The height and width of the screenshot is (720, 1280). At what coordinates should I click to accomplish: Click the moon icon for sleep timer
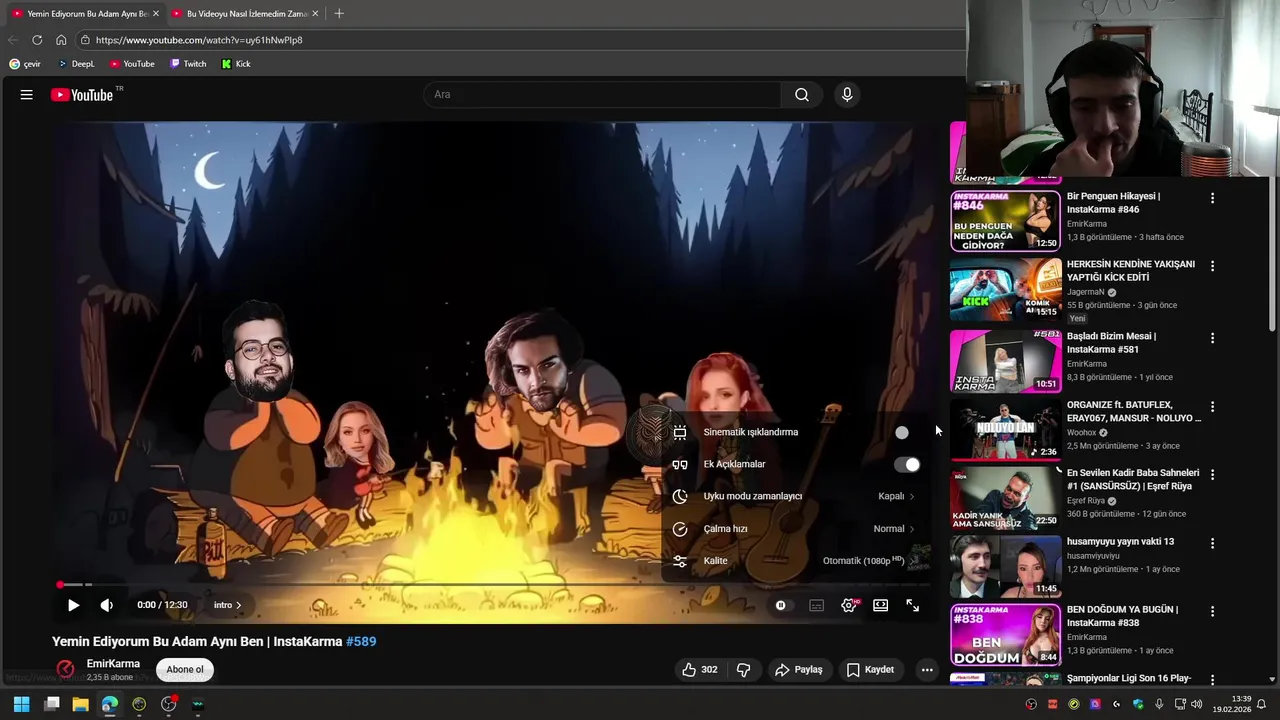[x=680, y=496]
